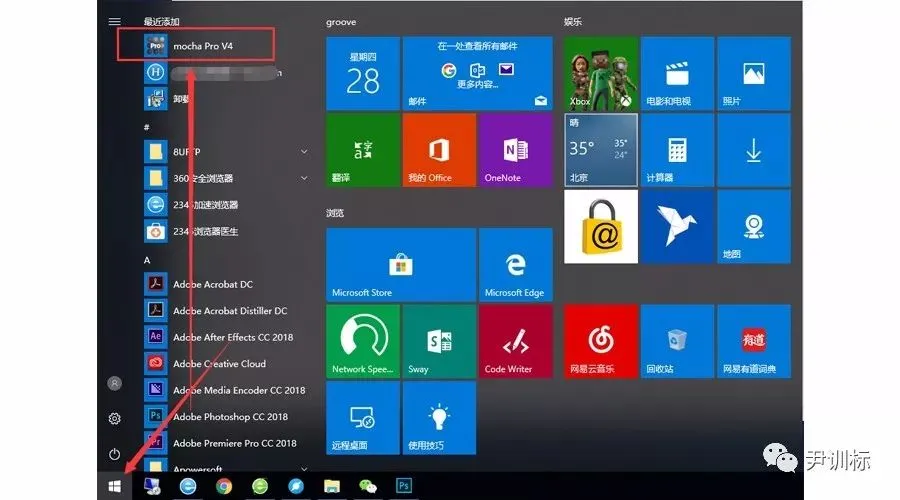Open 2345浏览器医生 in the app list

227,231
